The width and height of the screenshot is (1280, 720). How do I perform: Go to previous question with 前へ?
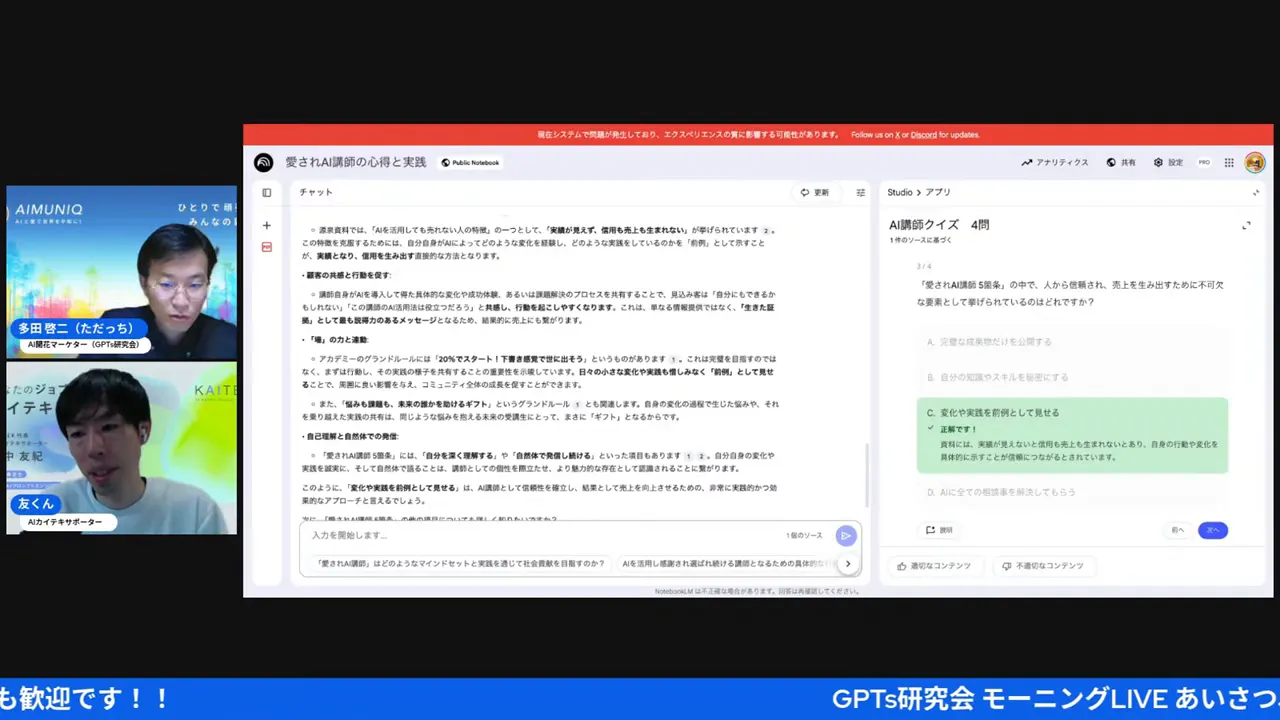click(x=1177, y=530)
